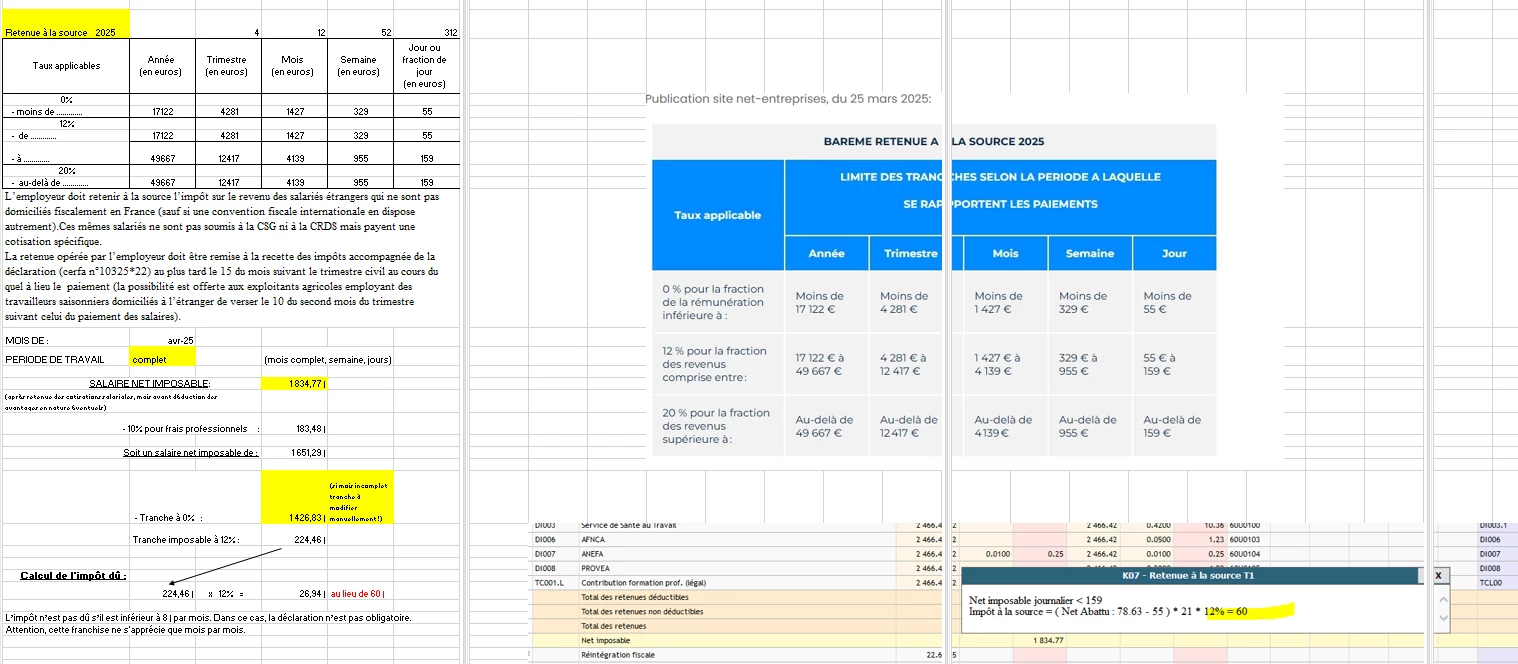
Task: Click the 'MOIS DE :' label cell
Action: pyautogui.click(x=27, y=341)
